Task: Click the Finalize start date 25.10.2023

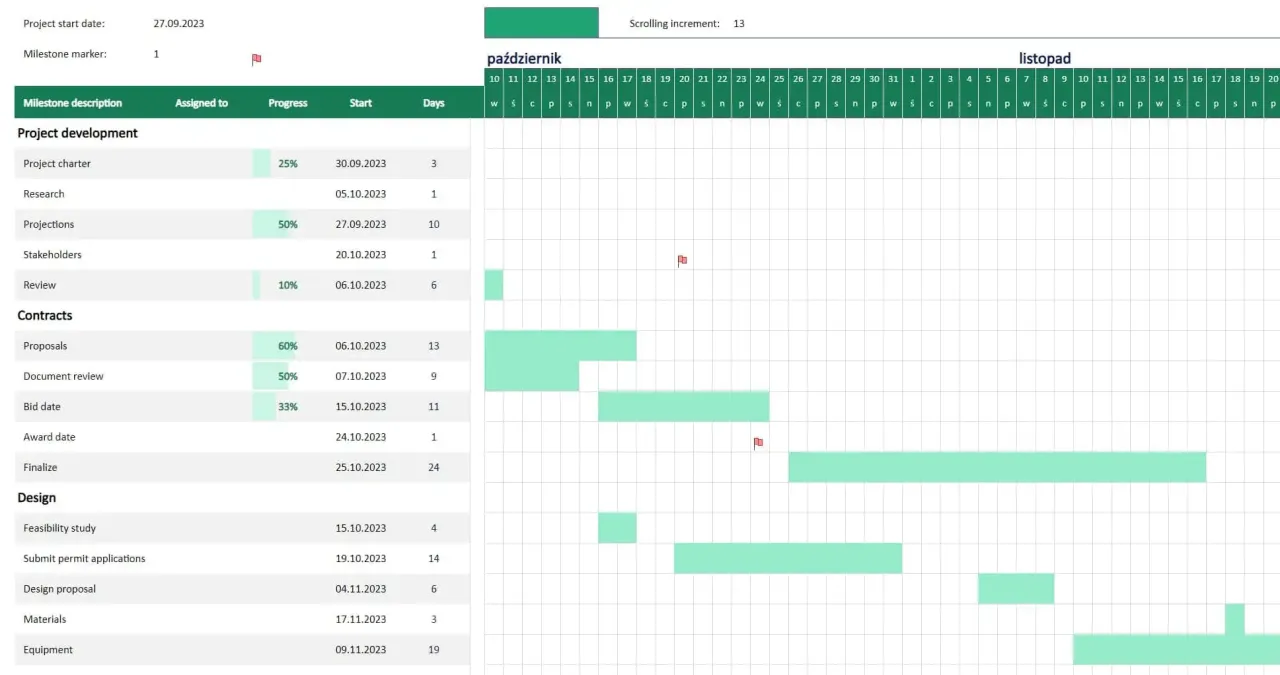Action: click(361, 468)
